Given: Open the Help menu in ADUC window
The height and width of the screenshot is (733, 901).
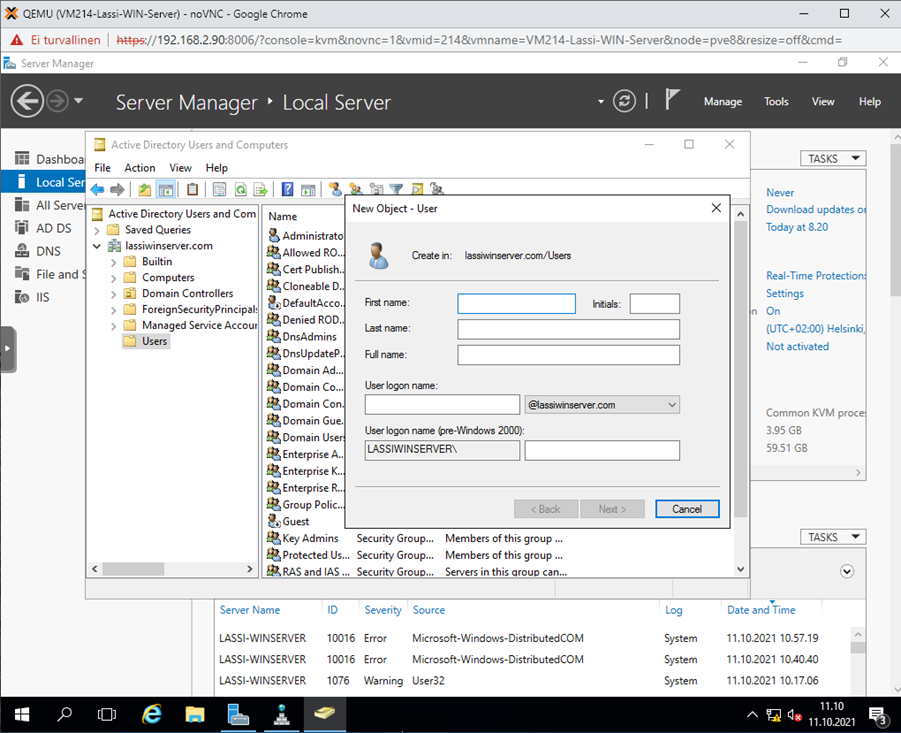Looking at the screenshot, I should point(217,168).
